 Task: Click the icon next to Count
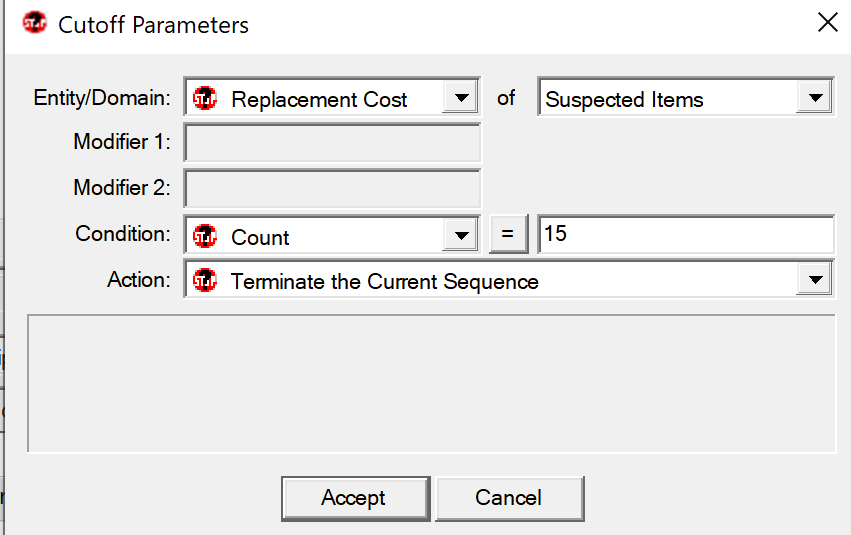(206, 237)
